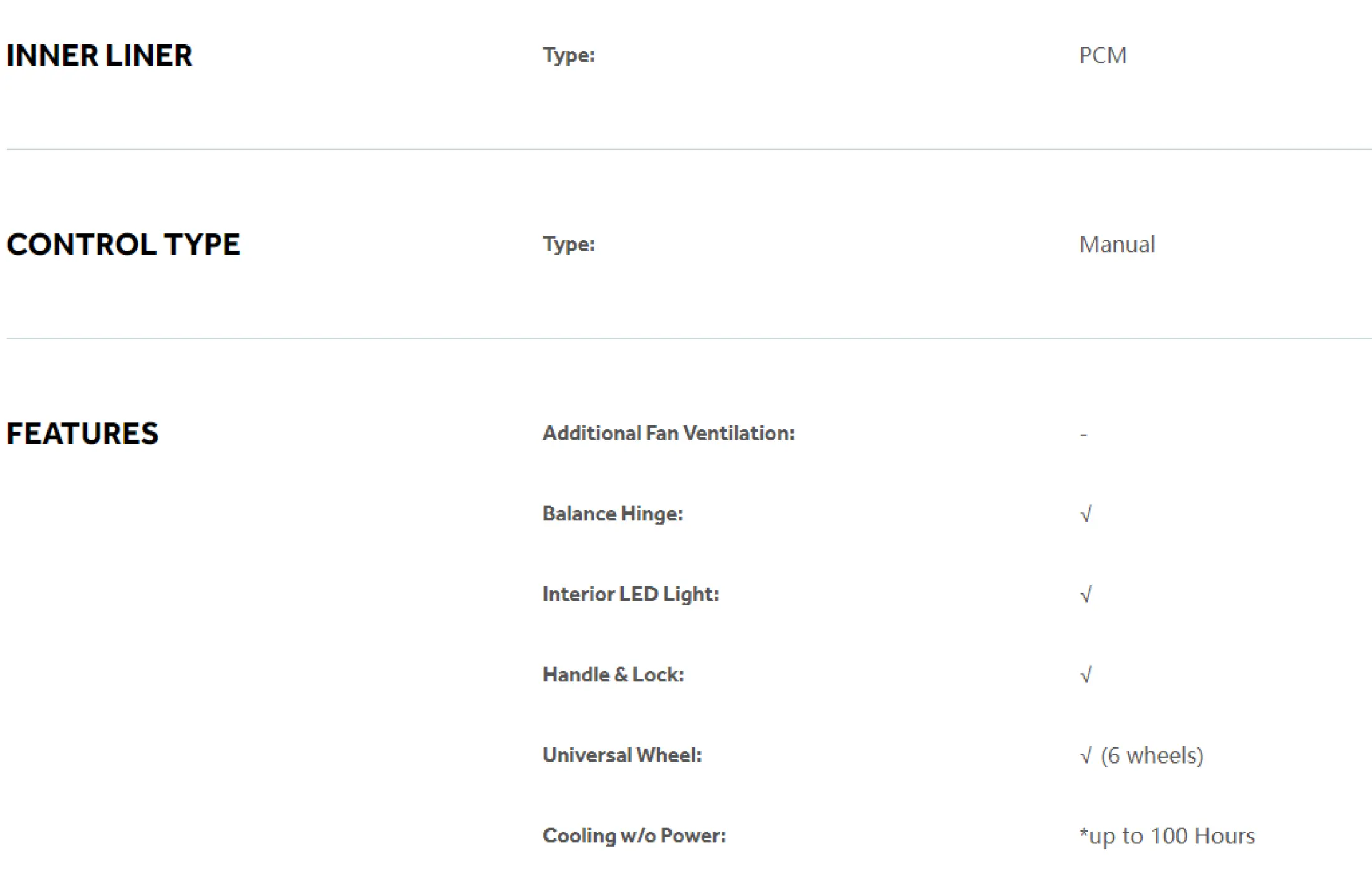Click the Interior LED Light label
This screenshot has width=1372, height=884.
(x=630, y=595)
